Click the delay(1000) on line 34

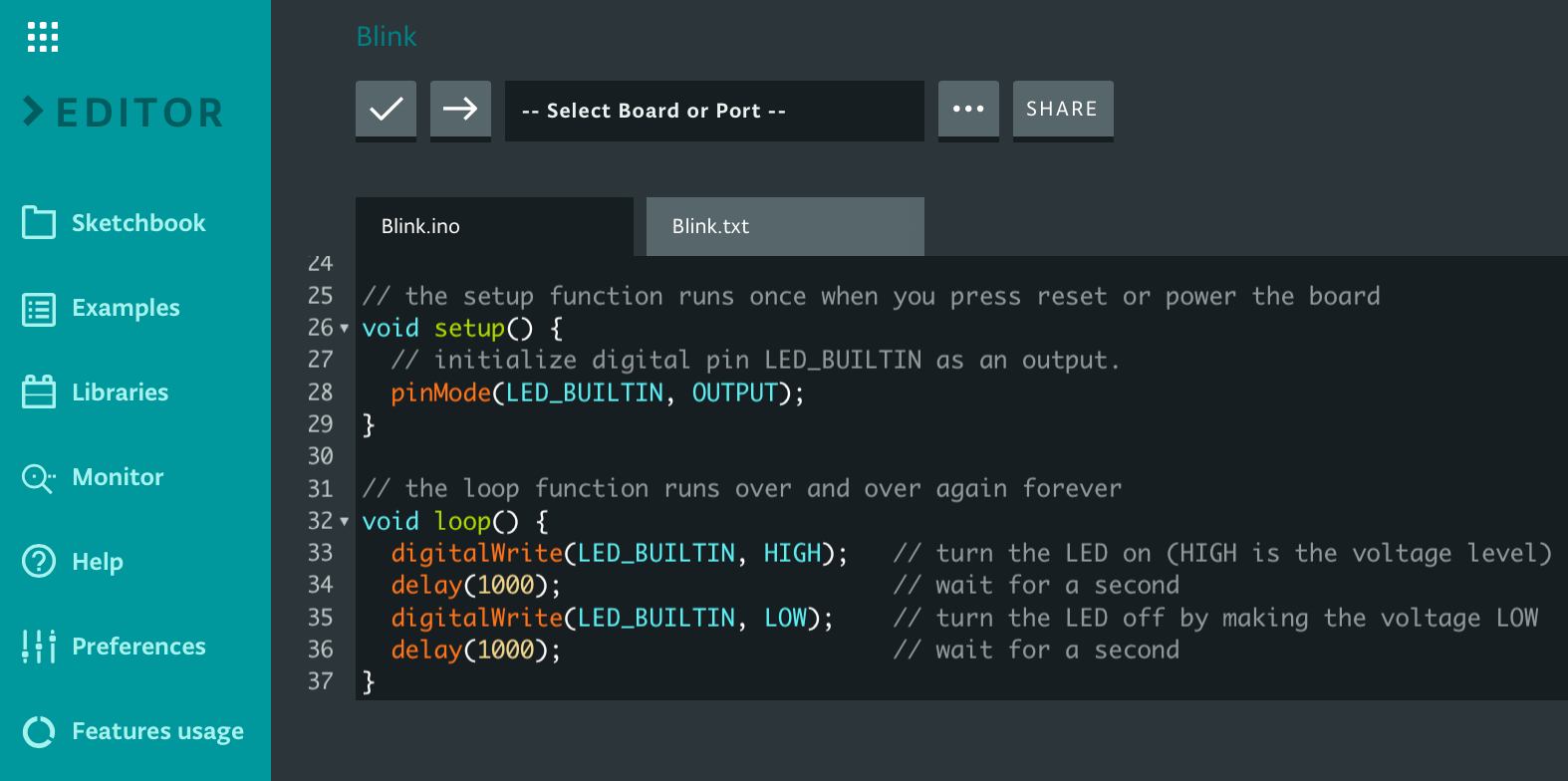click(x=476, y=585)
